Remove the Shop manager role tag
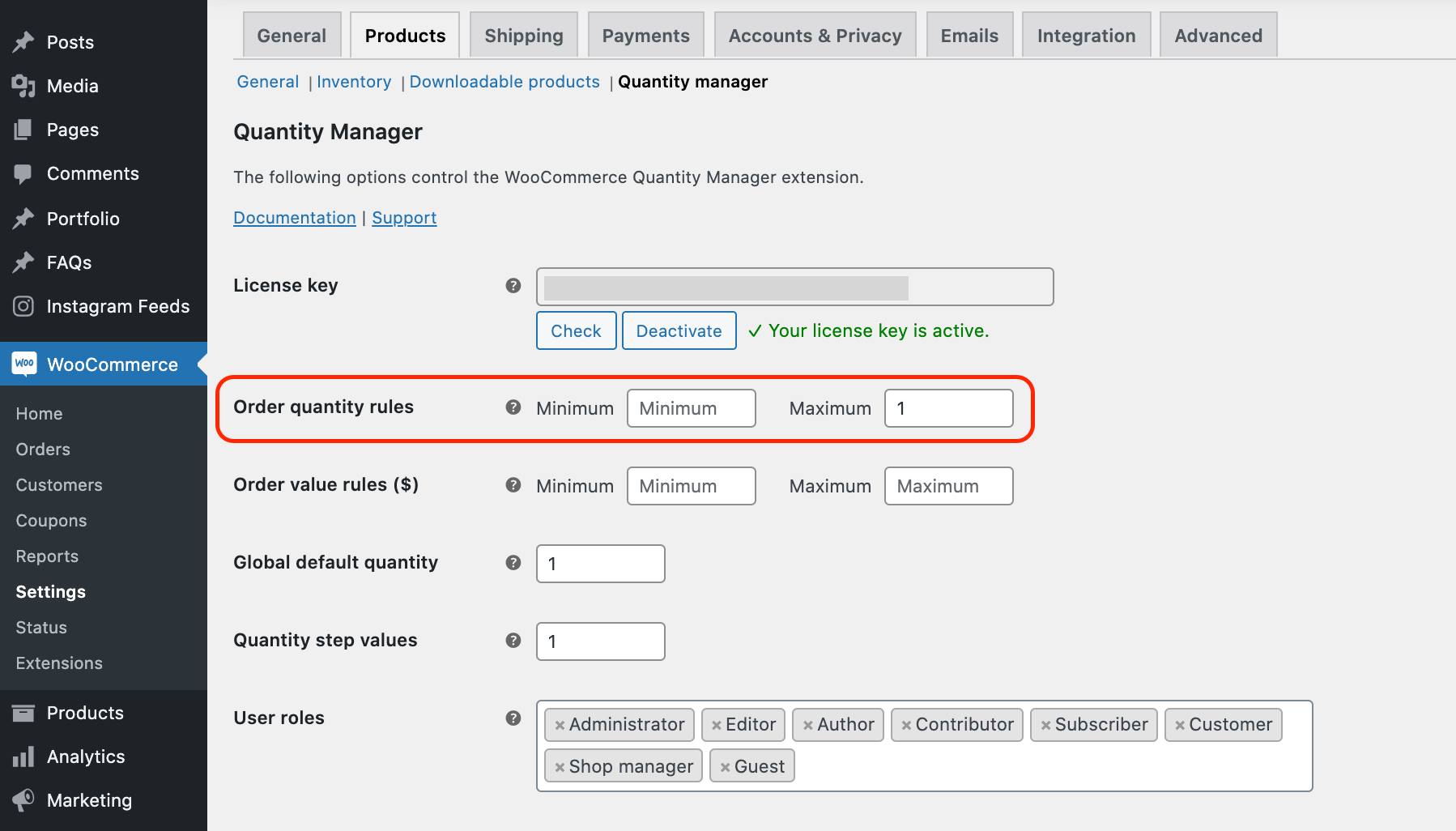The height and width of the screenshot is (831, 1456). (x=560, y=768)
